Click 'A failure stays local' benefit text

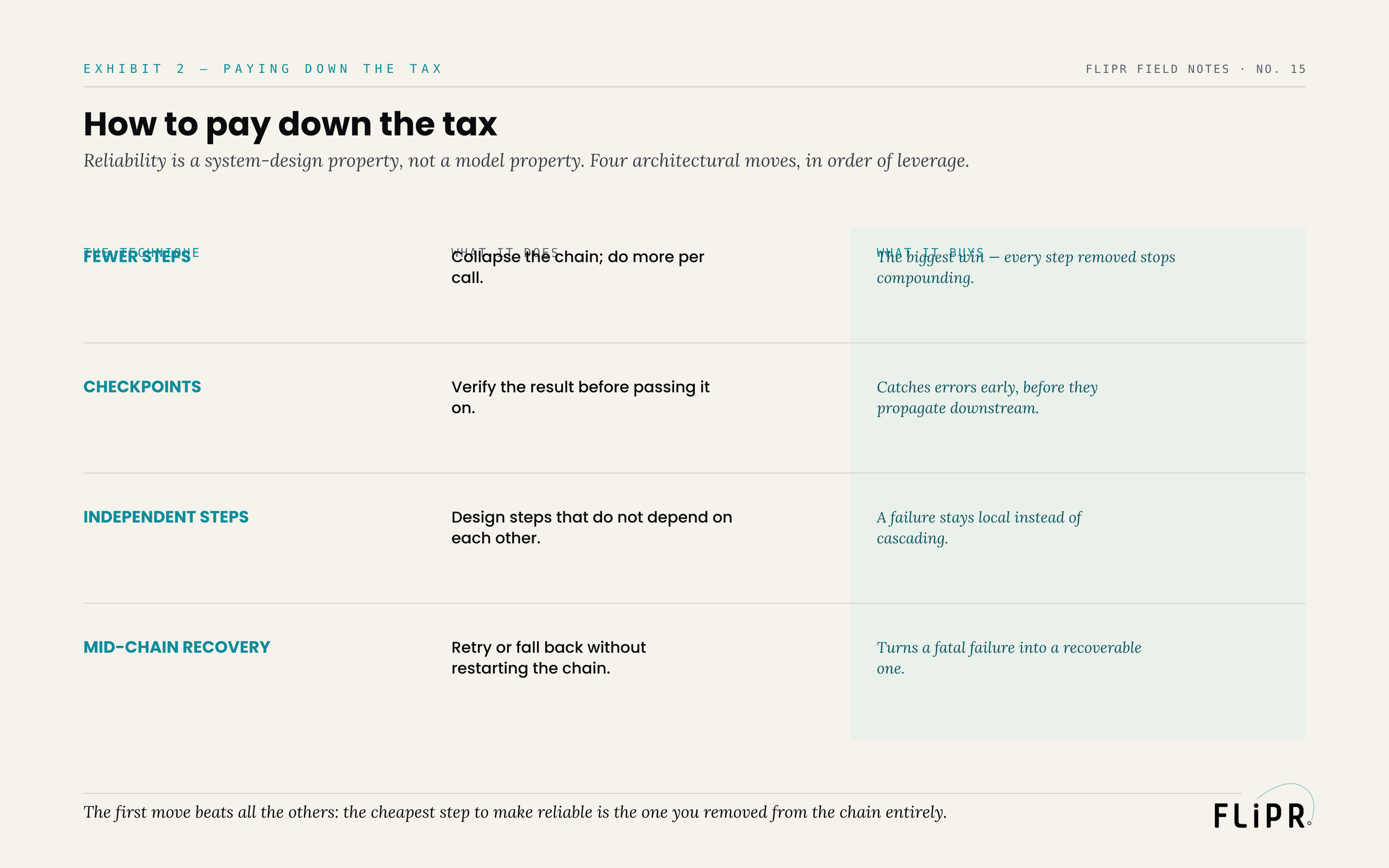[979, 528]
